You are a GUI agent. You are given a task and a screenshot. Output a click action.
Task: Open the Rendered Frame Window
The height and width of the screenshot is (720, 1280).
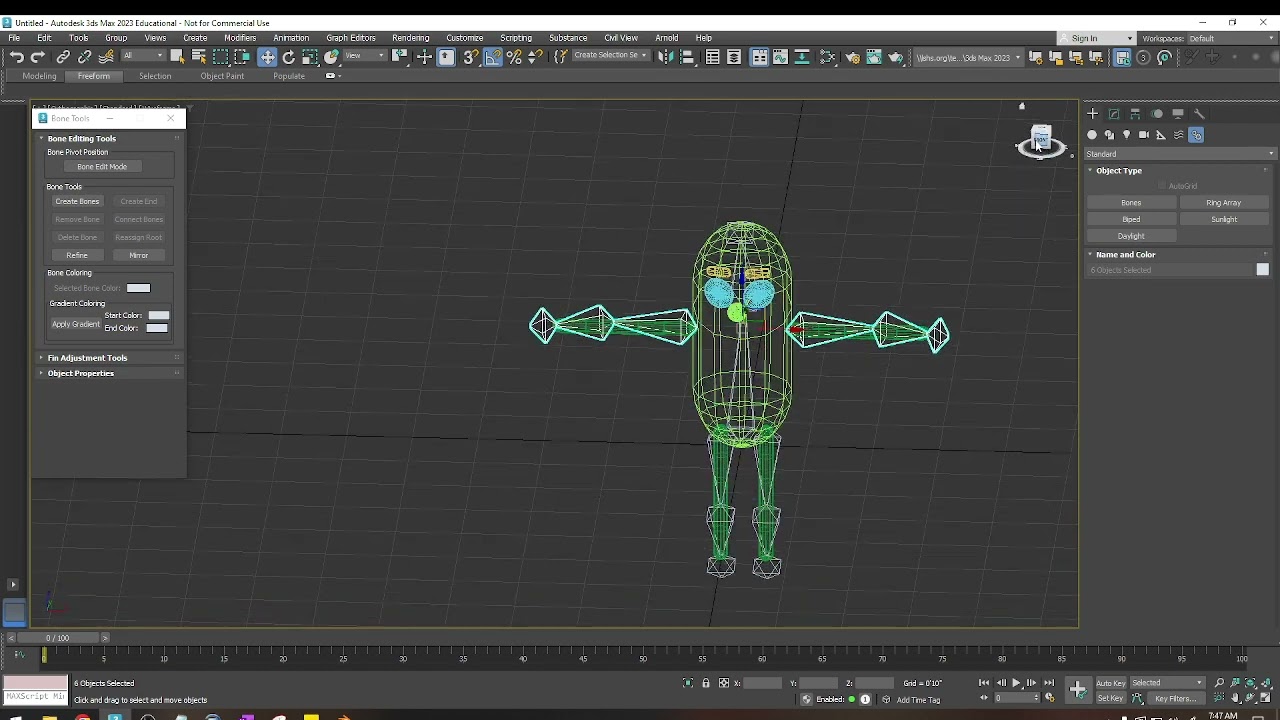[874, 57]
